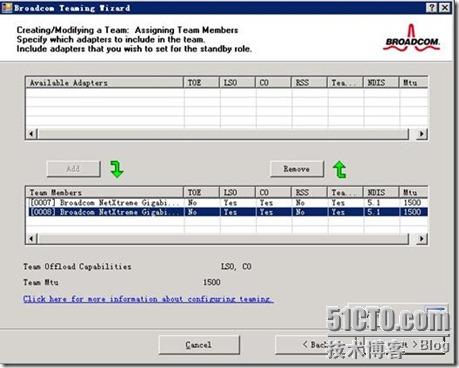Click the Available Adapters scrollbar left arrow
Viewport: 459px width, 368px height.
tap(32, 134)
